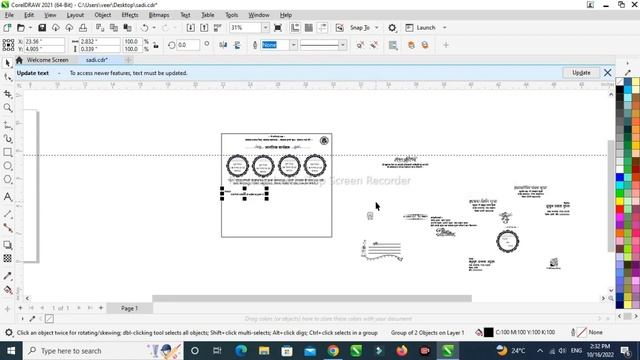Select the Freehand curve tool

(x=8, y=125)
